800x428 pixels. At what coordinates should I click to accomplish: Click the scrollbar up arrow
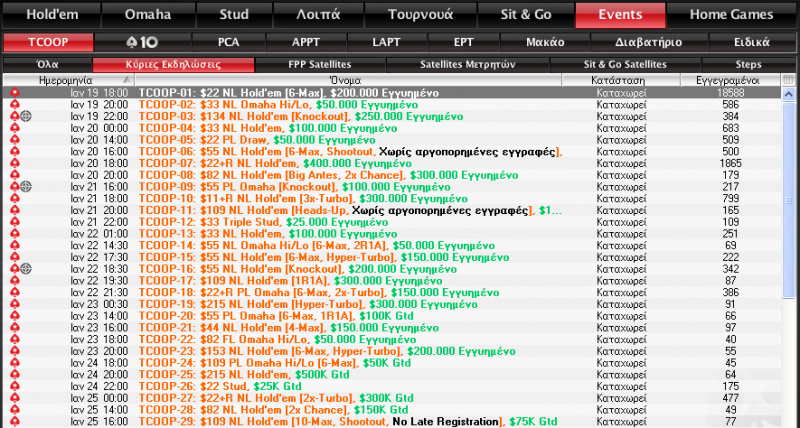coord(789,94)
